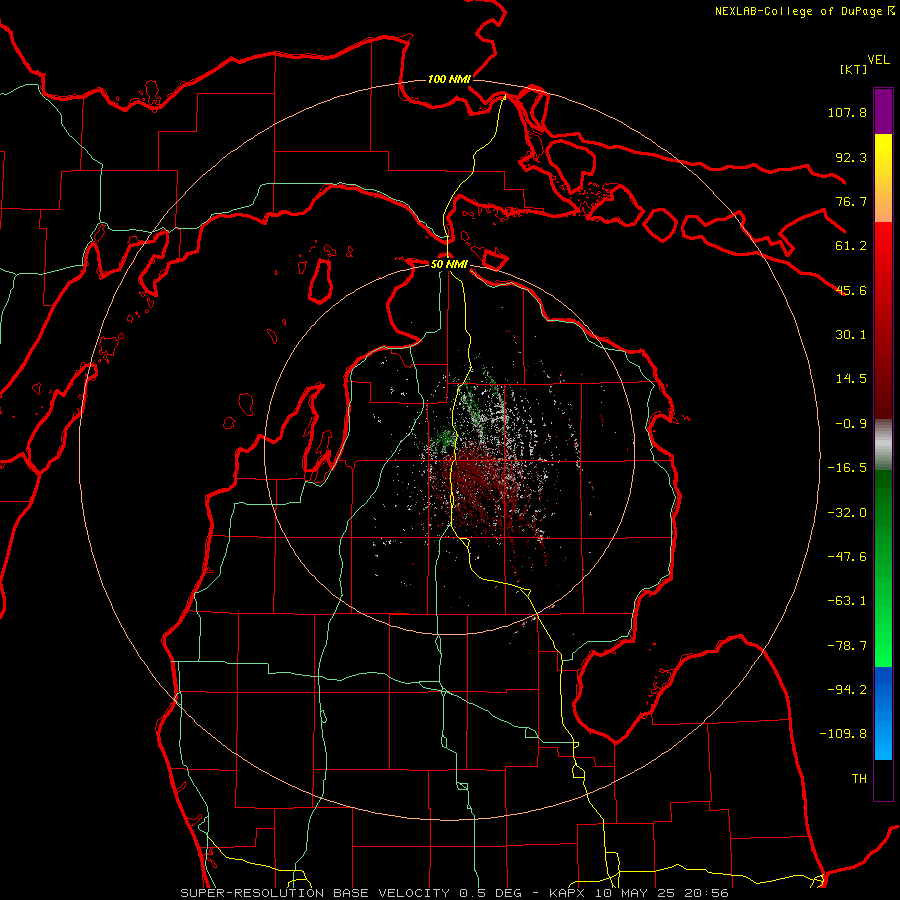This screenshot has height=900, width=900.
Task: Click the green inbound velocity echo cluster
Action: (443, 439)
